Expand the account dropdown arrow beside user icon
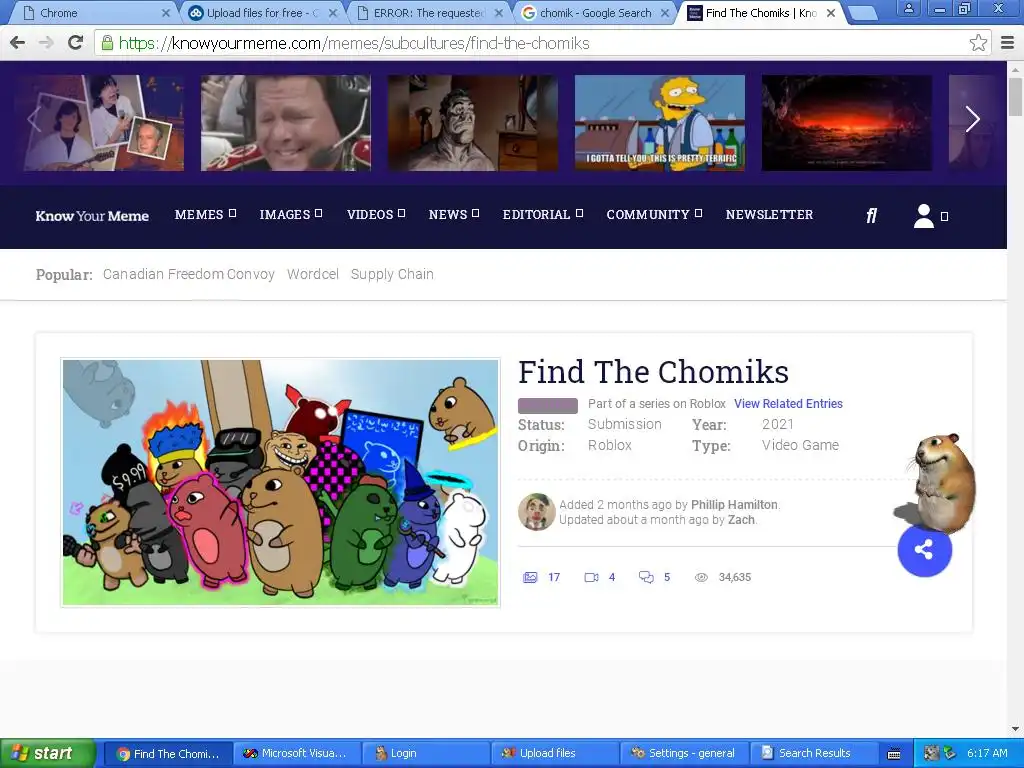 tap(944, 216)
